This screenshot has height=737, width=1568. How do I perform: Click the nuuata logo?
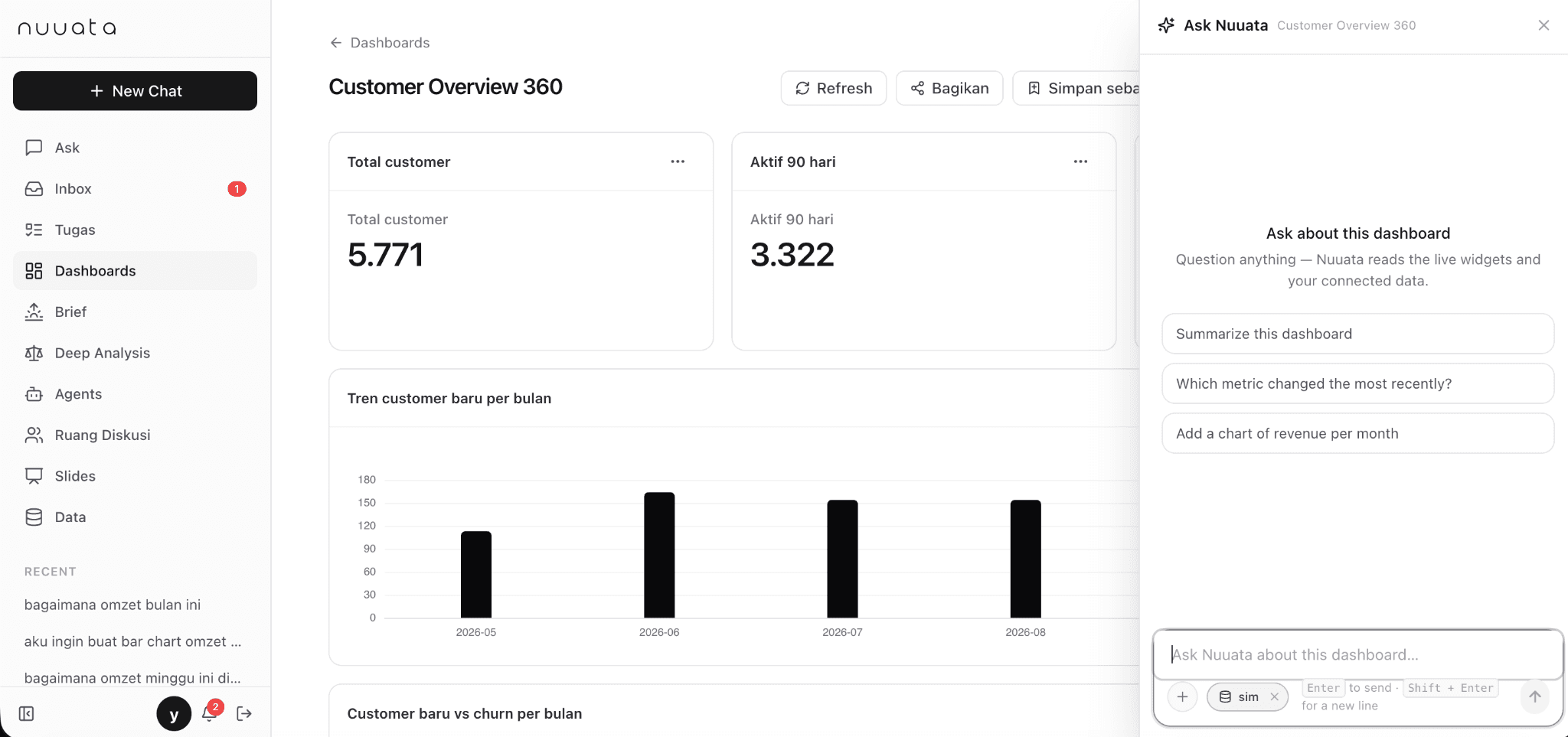(x=67, y=28)
